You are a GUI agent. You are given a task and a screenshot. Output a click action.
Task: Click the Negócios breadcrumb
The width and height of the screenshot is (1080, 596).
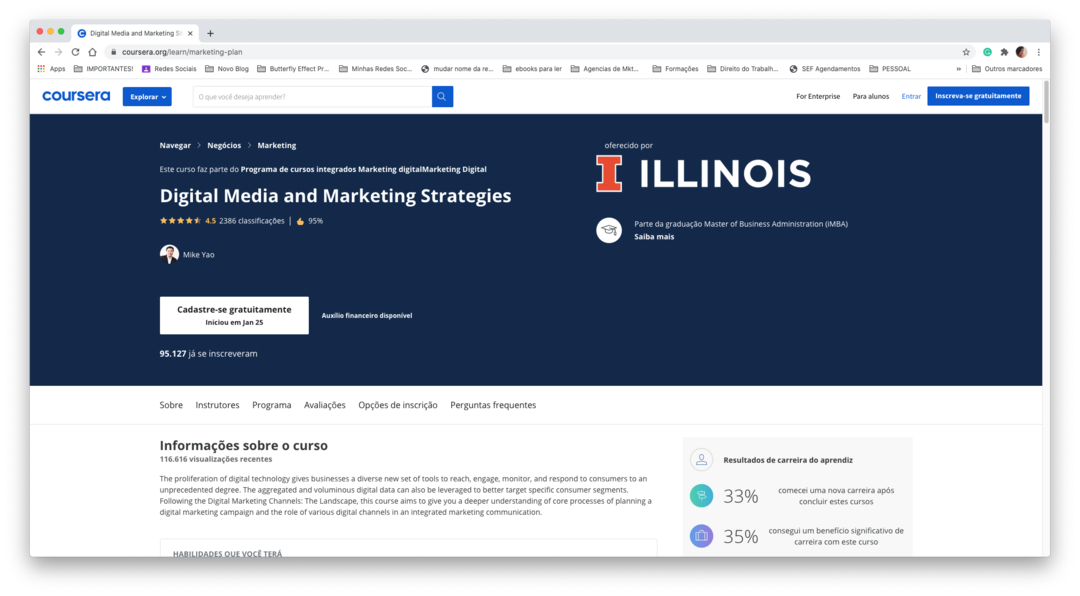tap(224, 145)
